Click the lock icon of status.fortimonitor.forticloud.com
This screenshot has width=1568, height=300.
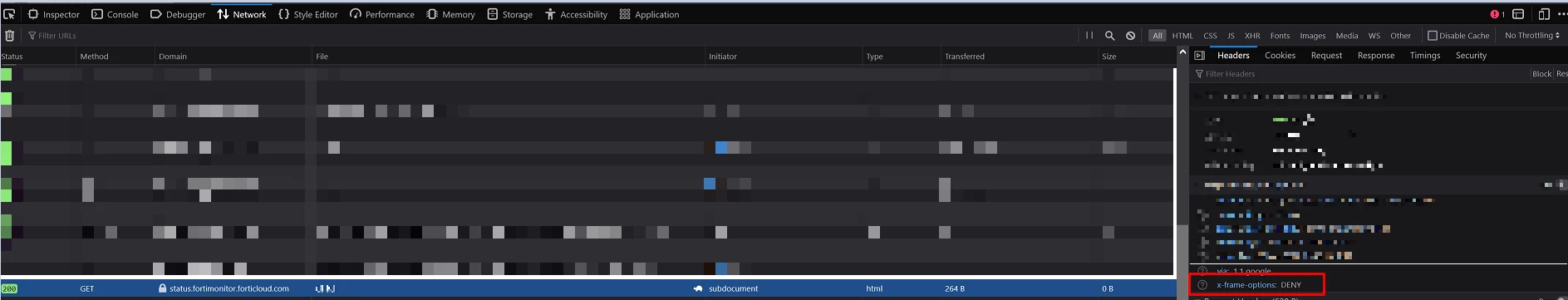coord(163,288)
